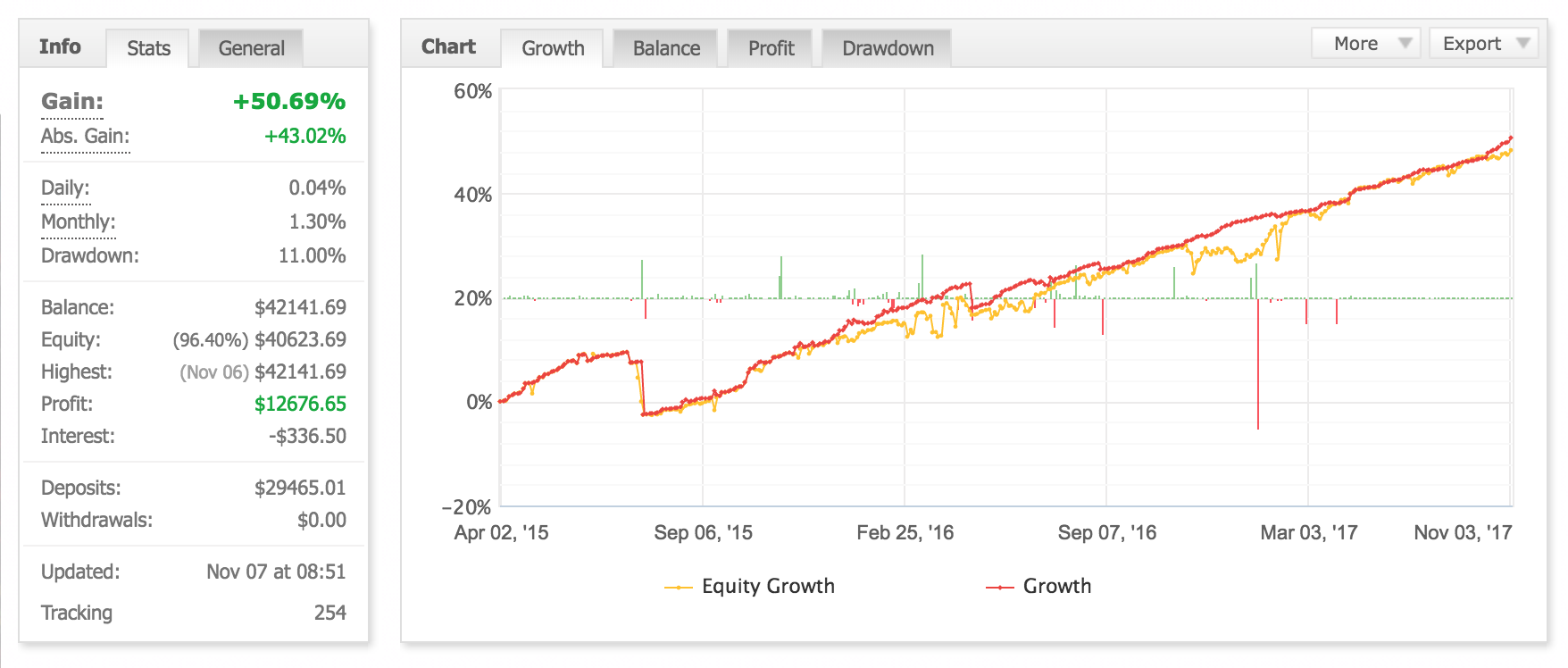Image resolution: width=1568 pixels, height=668 pixels.
Task: Click the Nov 03, '17 axis label
Action: [x=1463, y=533]
